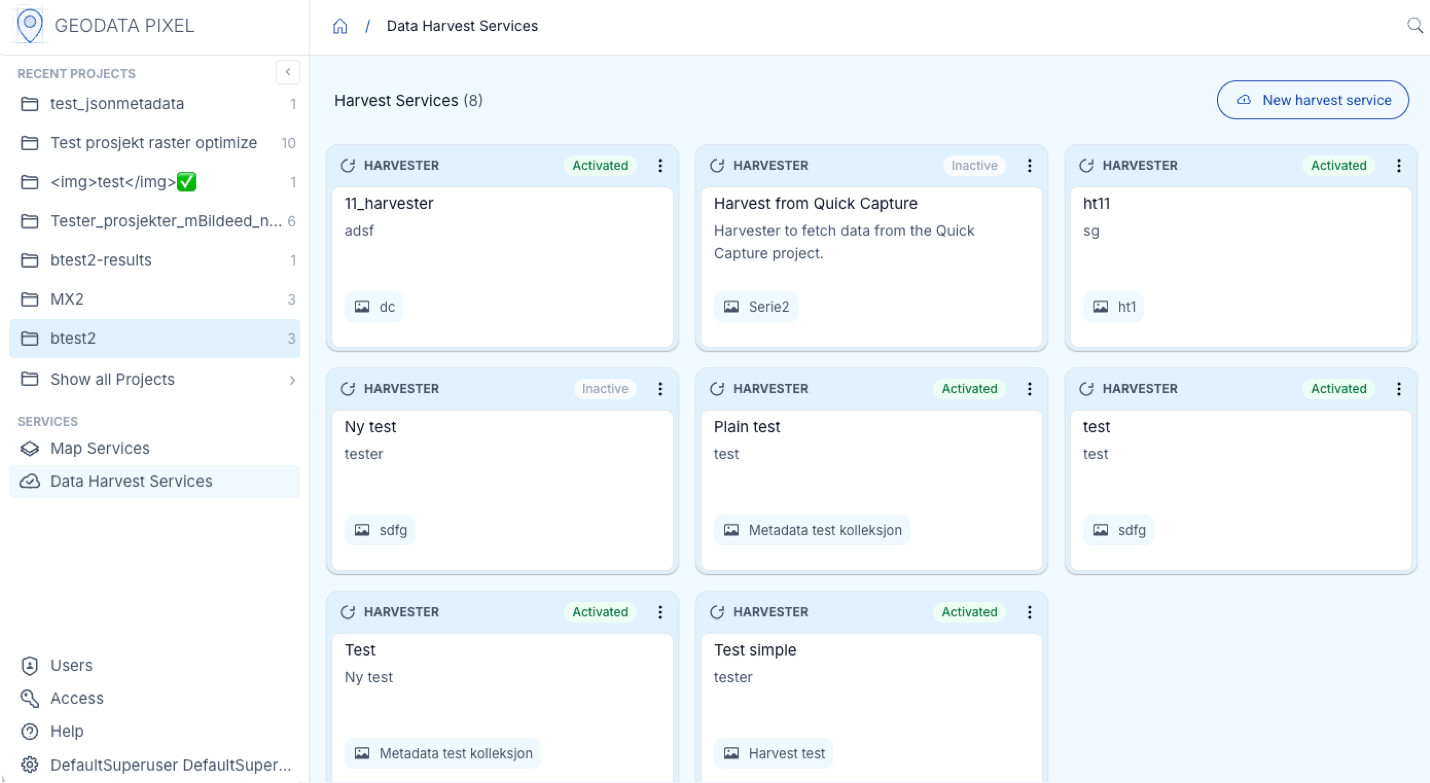Screen dimensions: 1430x783
Task: Open Map Services
Action: 154,449
